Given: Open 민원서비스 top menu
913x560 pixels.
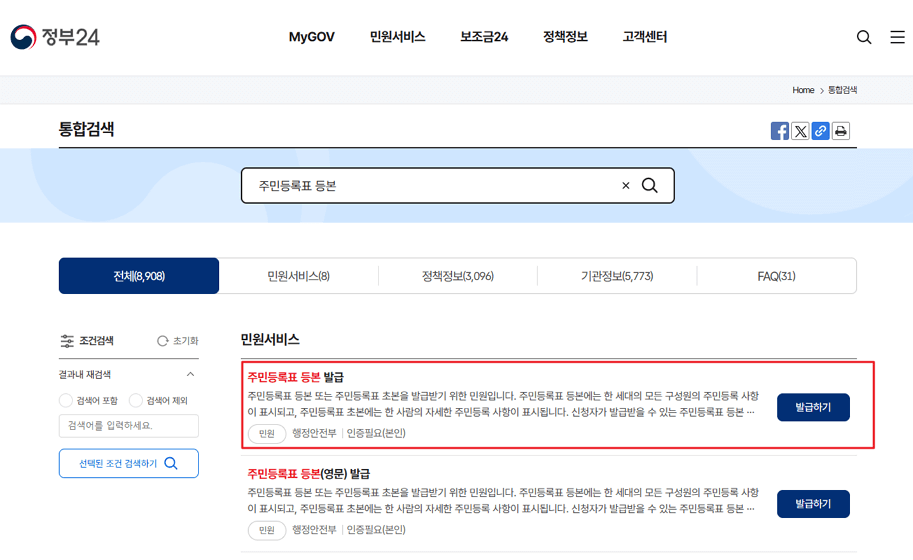Looking at the screenshot, I should pyautogui.click(x=398, y=37).
